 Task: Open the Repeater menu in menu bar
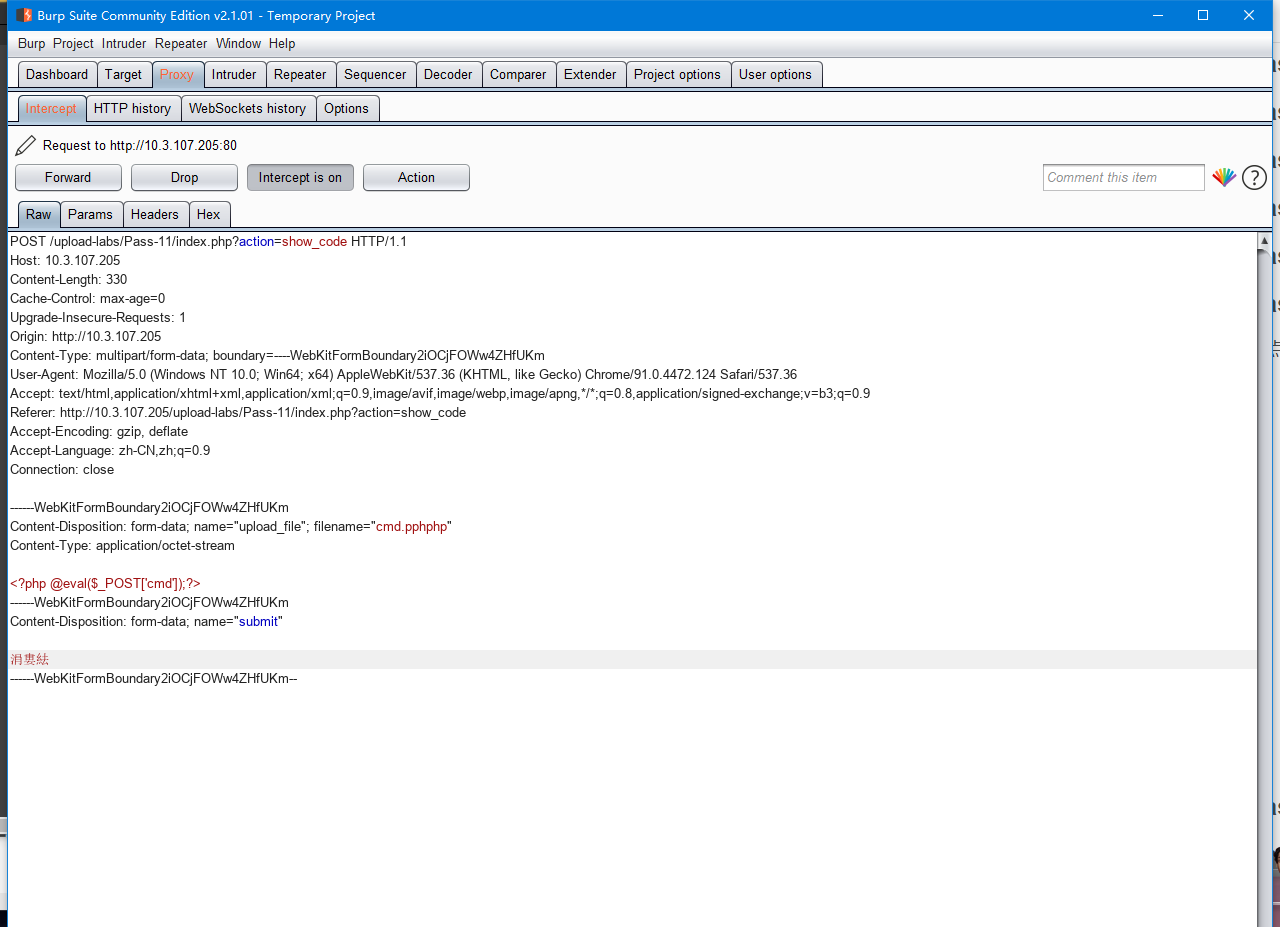tap(181, 44)
